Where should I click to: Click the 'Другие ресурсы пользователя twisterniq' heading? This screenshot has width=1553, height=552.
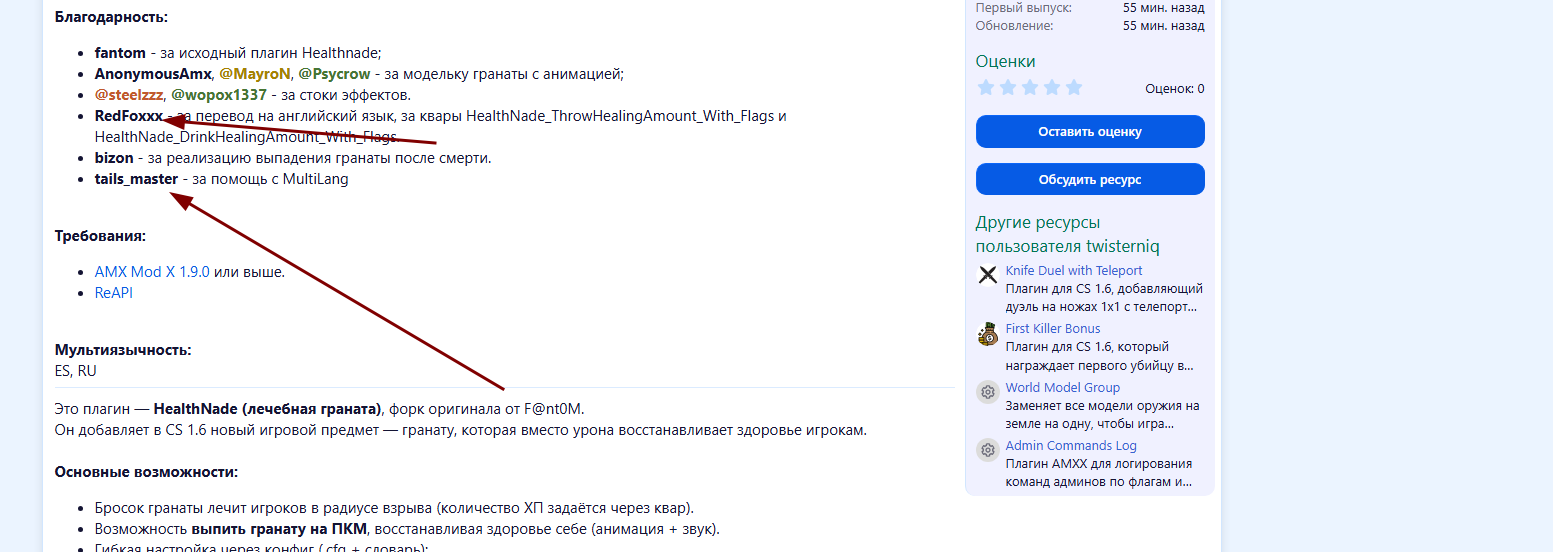[1068, 234]
